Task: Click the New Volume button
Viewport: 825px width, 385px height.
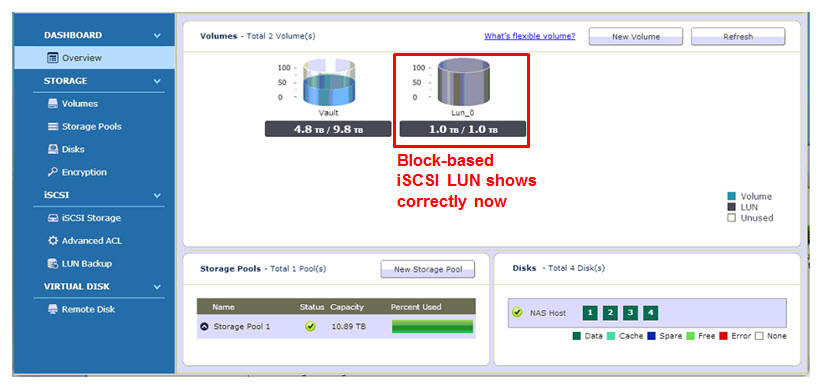Action: (x=636, y=37)
